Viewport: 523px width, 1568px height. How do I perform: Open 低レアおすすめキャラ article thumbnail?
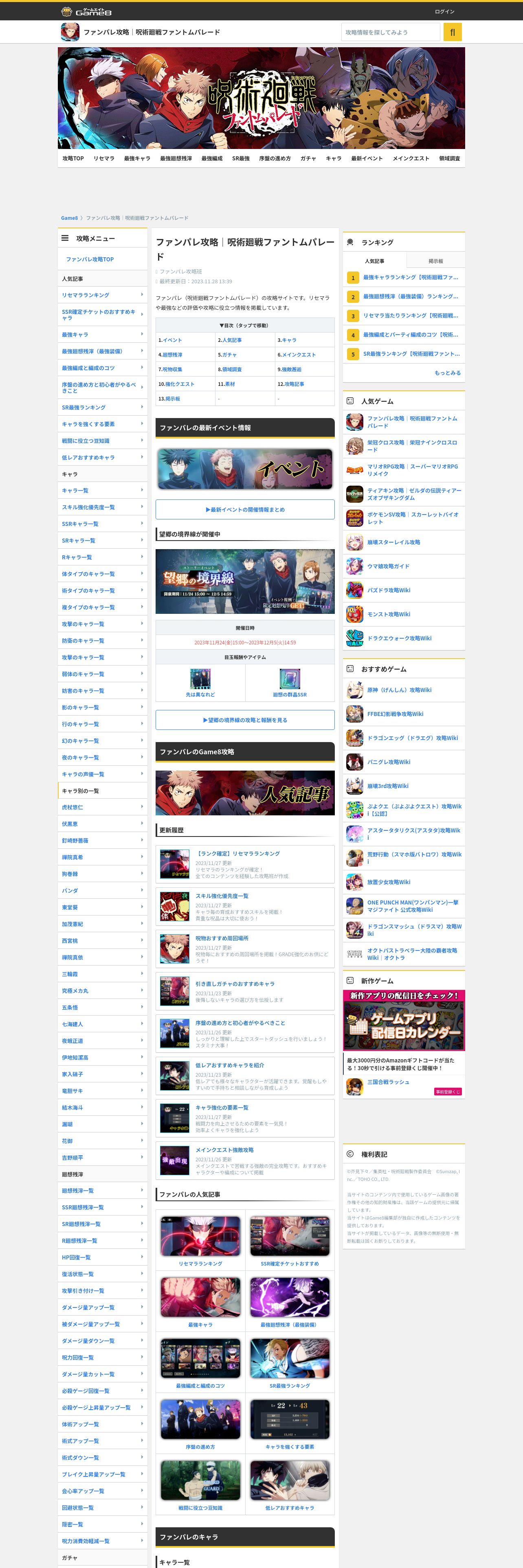coord(290,1480)
